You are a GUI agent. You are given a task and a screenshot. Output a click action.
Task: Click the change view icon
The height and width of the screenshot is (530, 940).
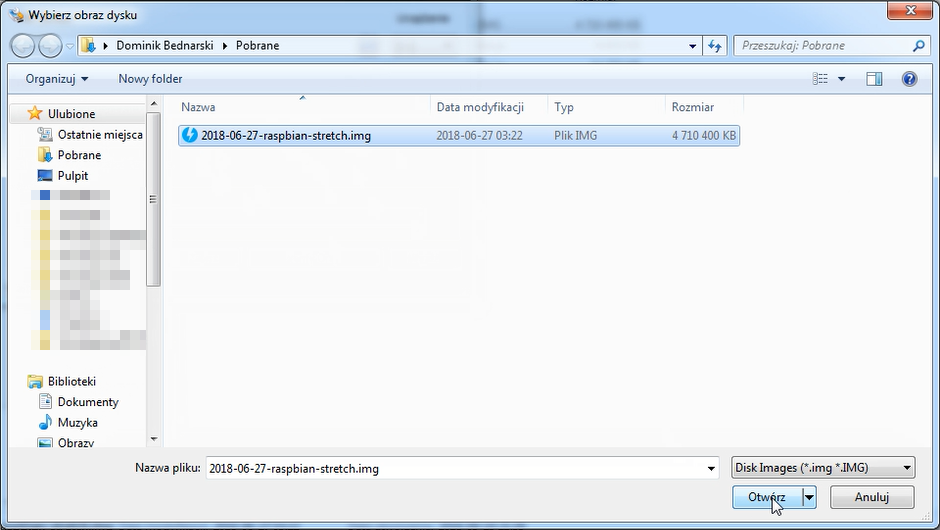(x=821, y=79)
